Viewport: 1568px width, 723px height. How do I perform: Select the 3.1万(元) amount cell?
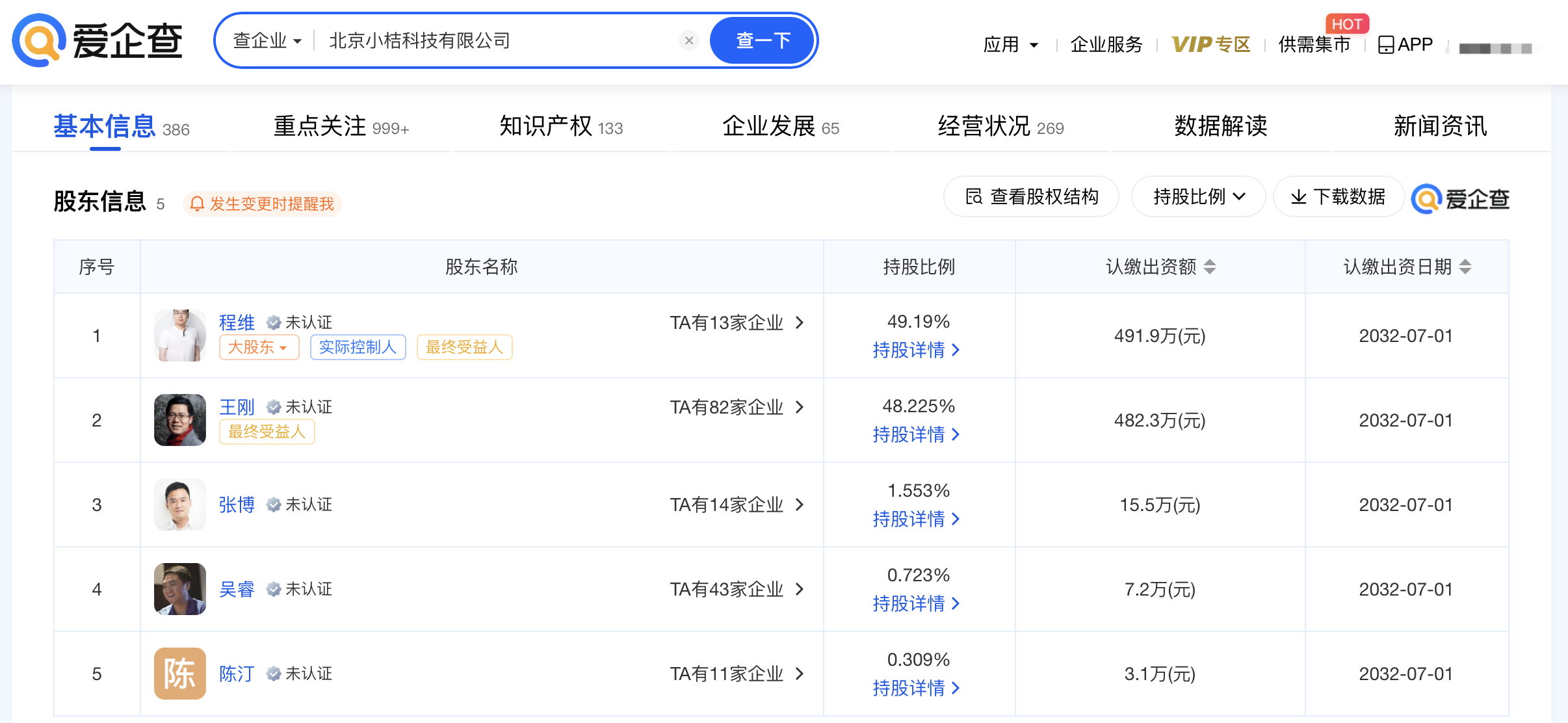(1160, 674)
